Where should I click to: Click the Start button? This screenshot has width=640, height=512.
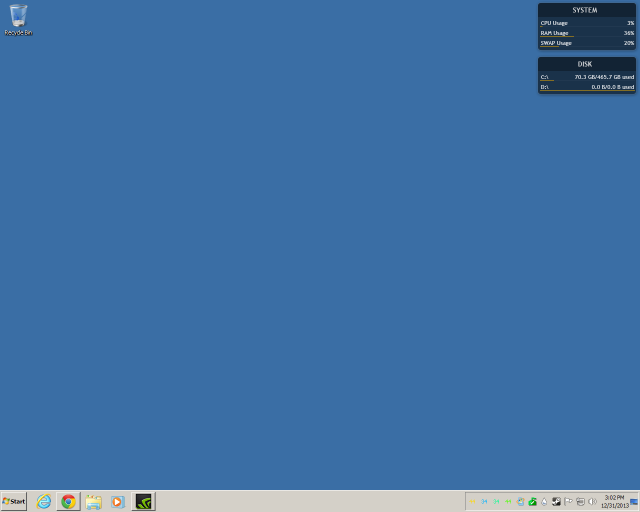pos(14,501)
